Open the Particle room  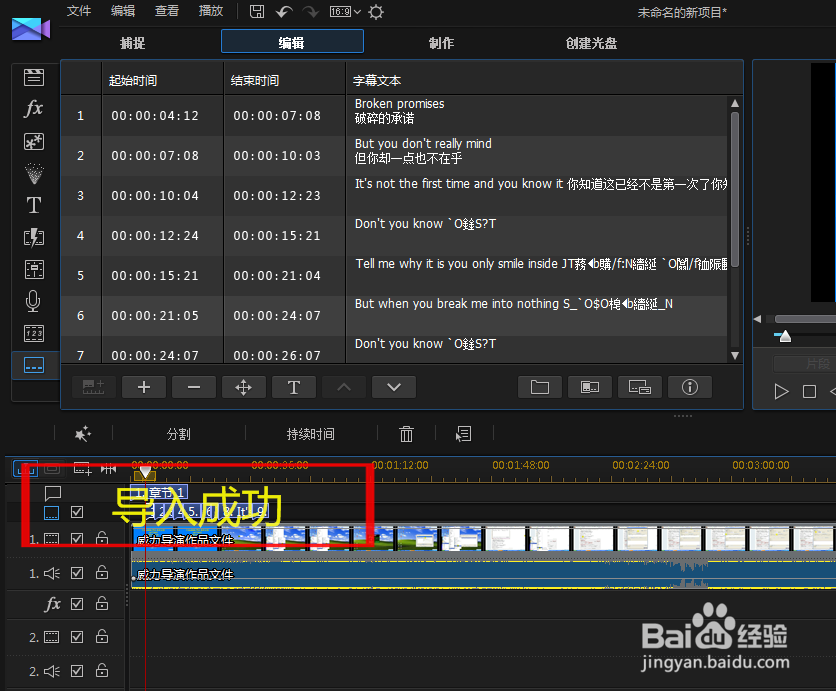pos(34,173)
